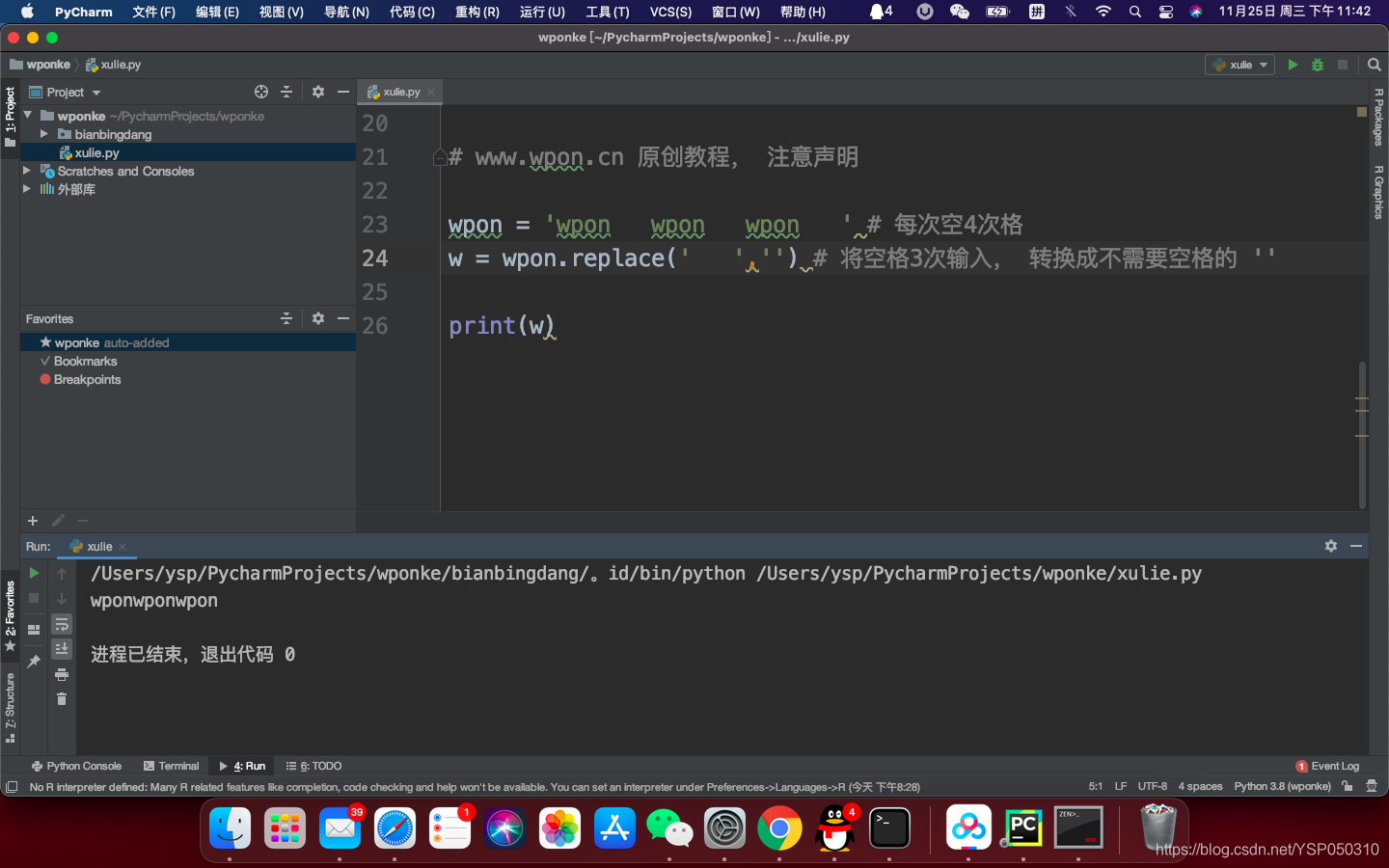Open the 运行 (U) menu
1389x868 pixels.
(542, 12)
